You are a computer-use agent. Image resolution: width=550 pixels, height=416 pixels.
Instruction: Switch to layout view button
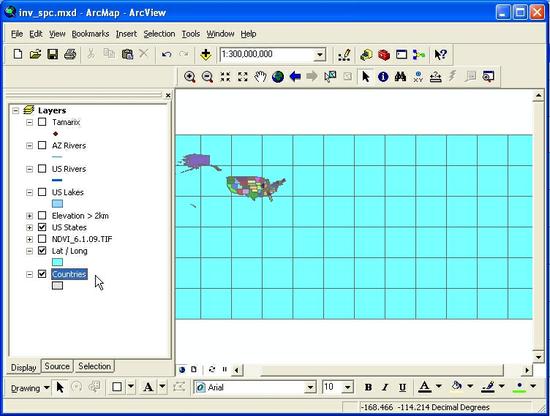pyautogui.click(x=194, y=369)
